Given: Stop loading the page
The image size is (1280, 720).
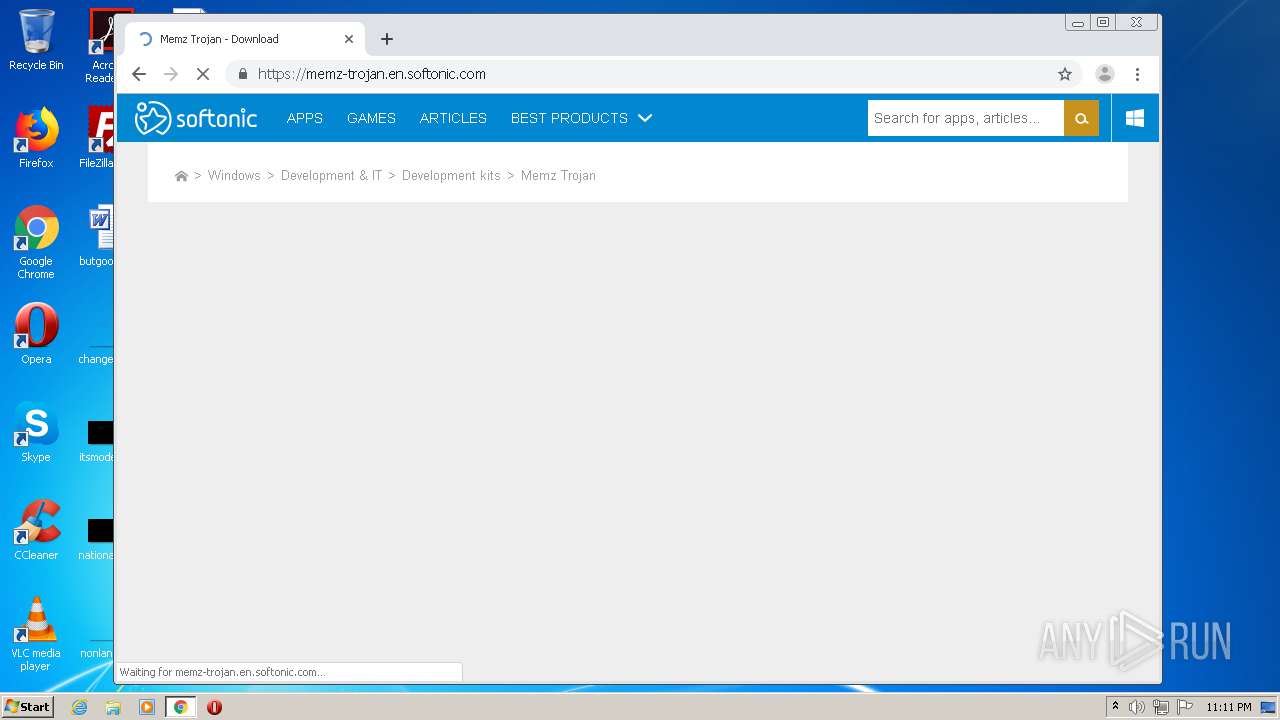Looking at the screenshot, I should pyautogui.click(x=202, y=74).
